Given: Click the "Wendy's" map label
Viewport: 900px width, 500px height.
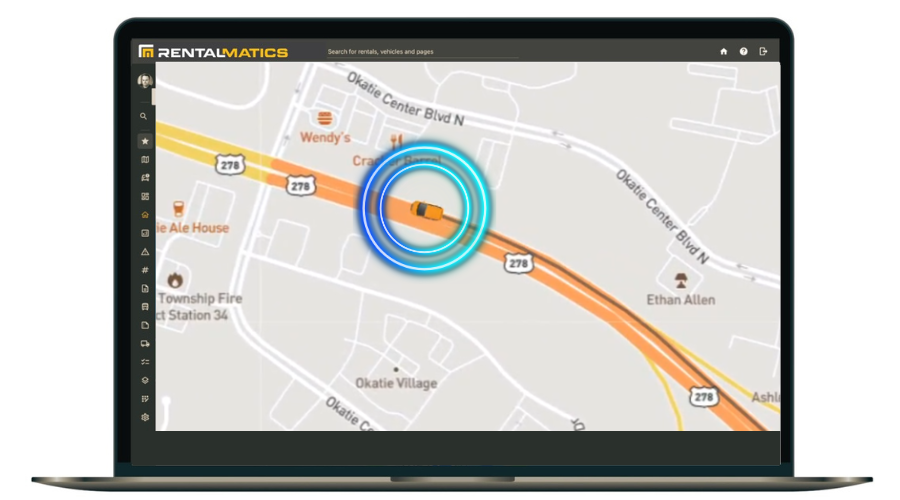Looking at the screenshot, I should pyautogui.click(x=325, y=138).
